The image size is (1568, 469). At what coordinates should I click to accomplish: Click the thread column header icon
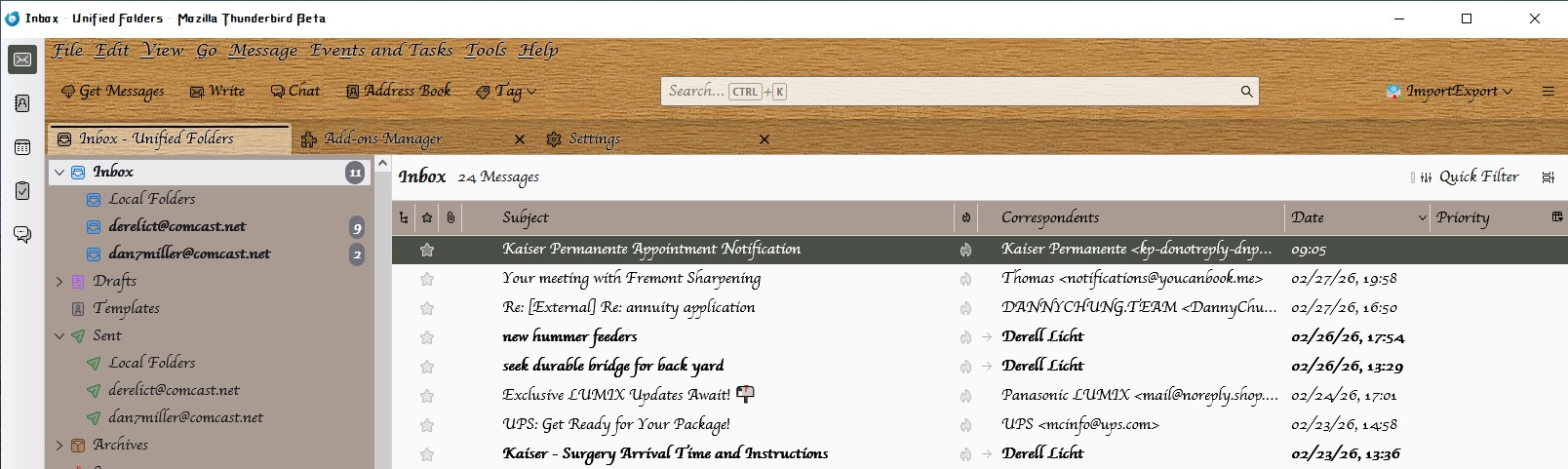point(404,217)
